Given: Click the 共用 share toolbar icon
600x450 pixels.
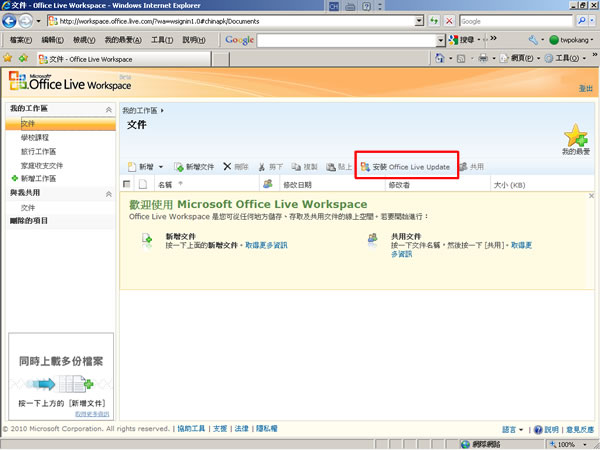Looking at the screenshot, I should pyautogui.click(x=463, y=166).
